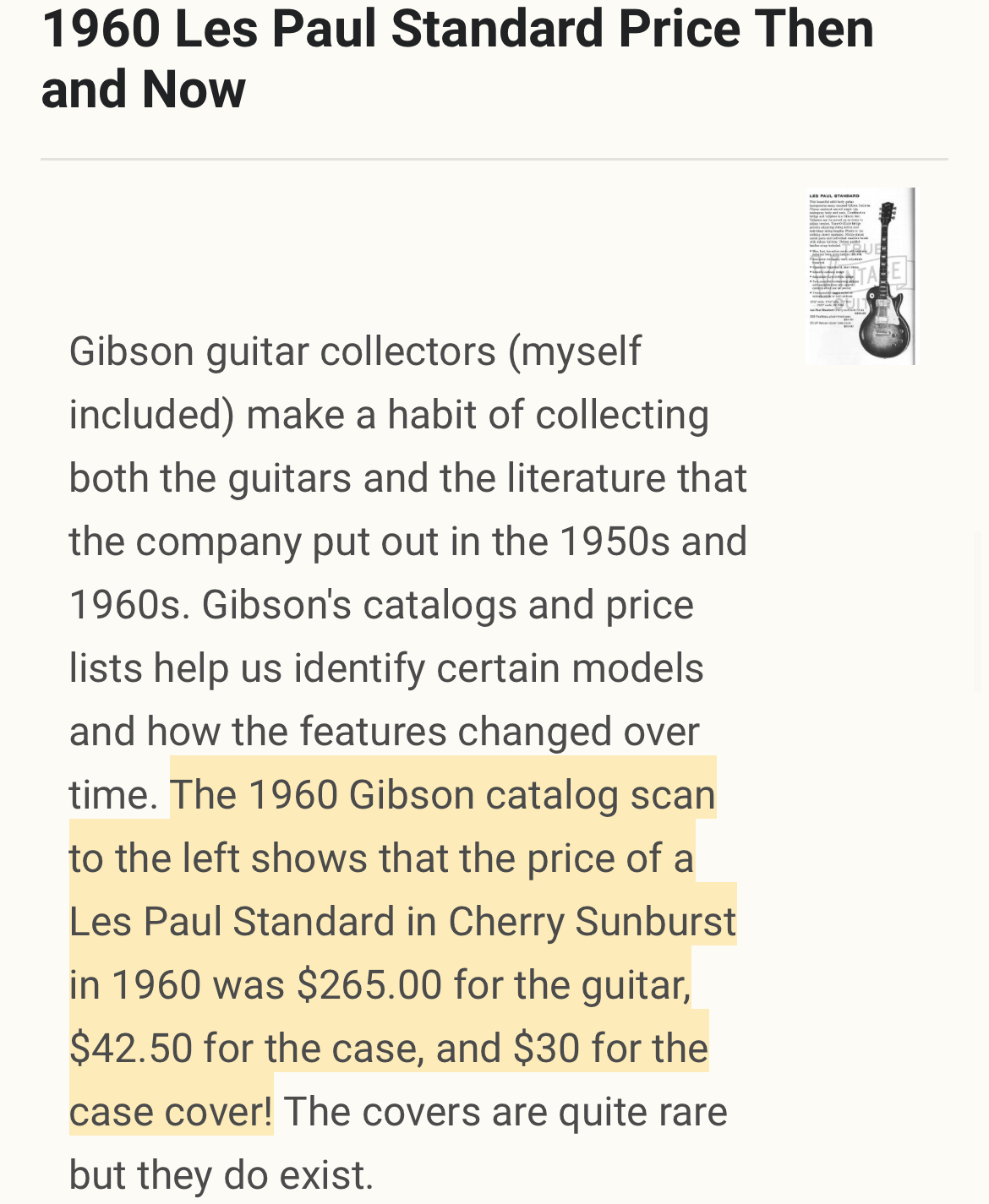This screenshot has width=989, height=1204.
Task: Click the words "and Now" in the heading
Action: pyautogui.click(x=144, y=90)
